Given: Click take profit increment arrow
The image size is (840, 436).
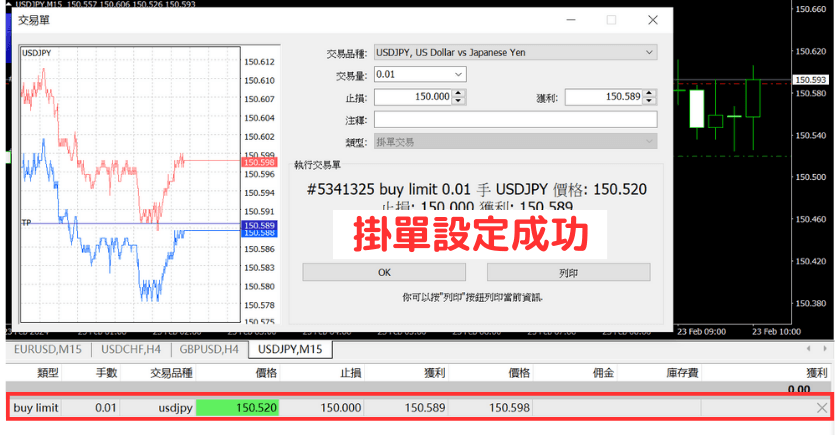Looking at the screenshot, I should [x=650, y=93].
